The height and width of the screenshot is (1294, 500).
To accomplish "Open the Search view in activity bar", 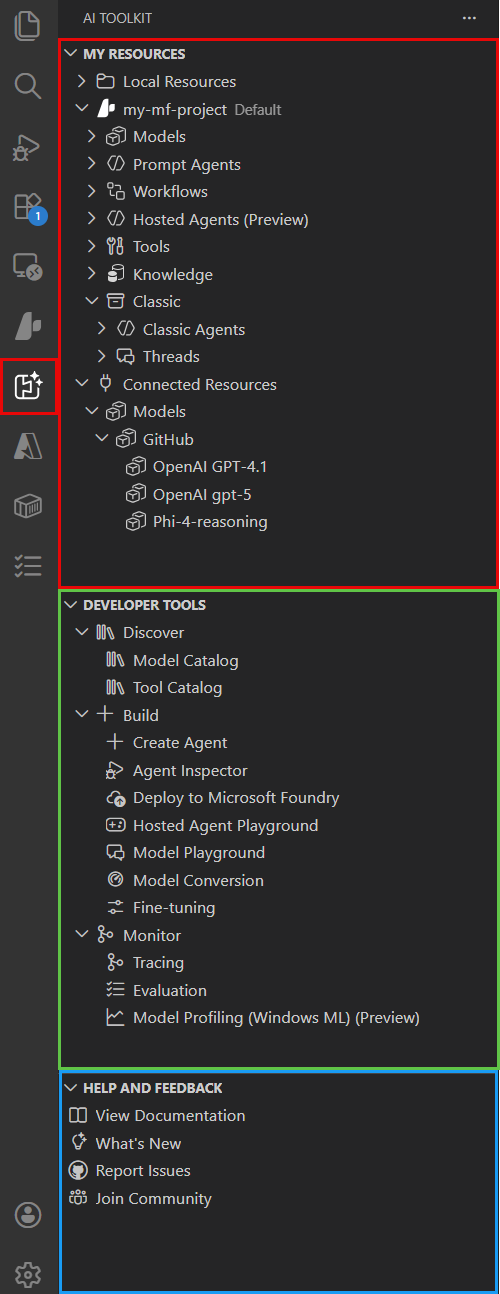I will 28,86.
